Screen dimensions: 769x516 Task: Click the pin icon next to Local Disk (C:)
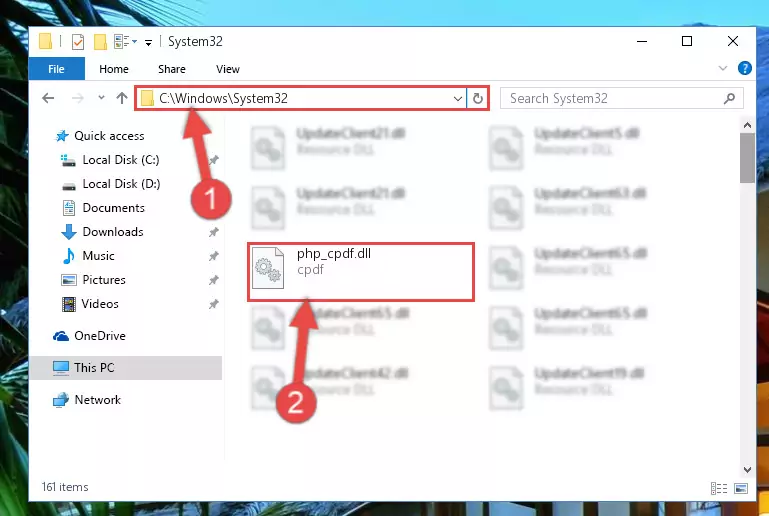pos(213,160)
